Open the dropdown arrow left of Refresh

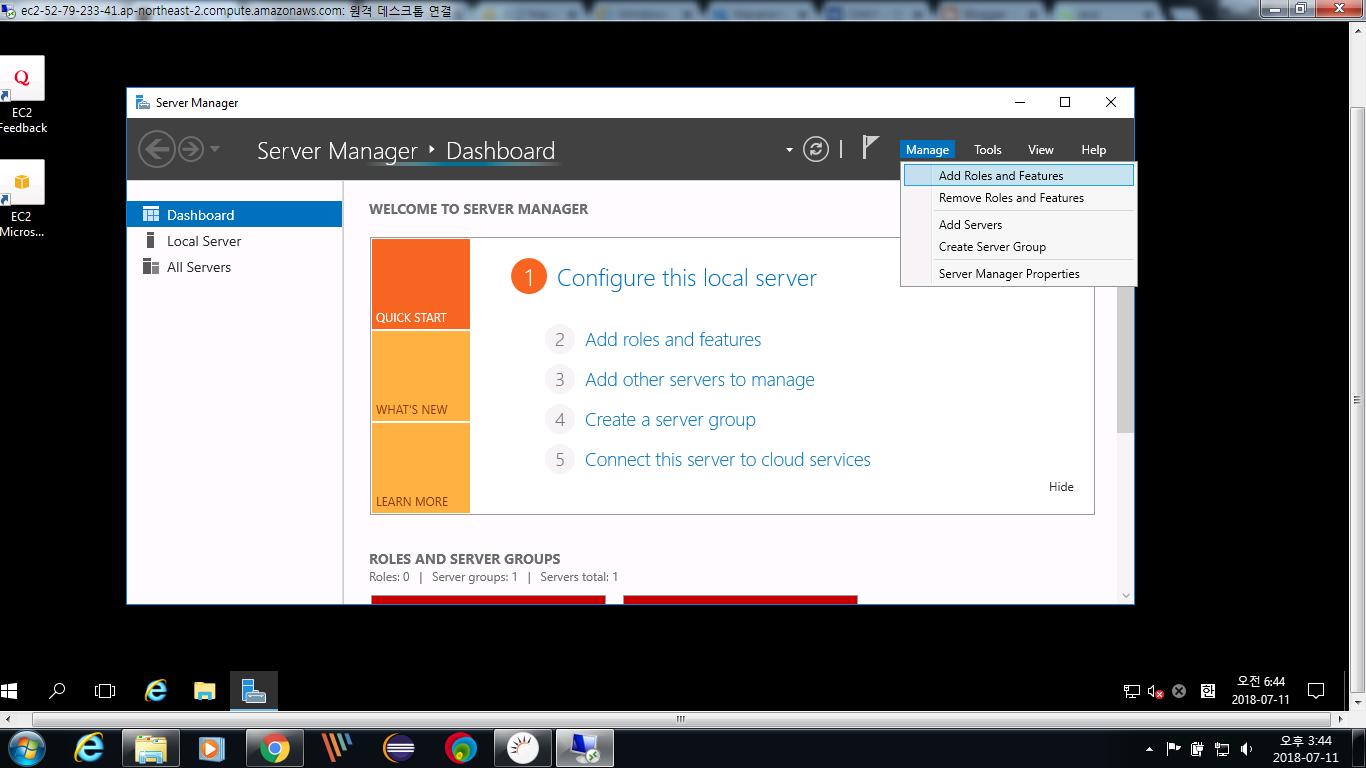click(789, 150)
